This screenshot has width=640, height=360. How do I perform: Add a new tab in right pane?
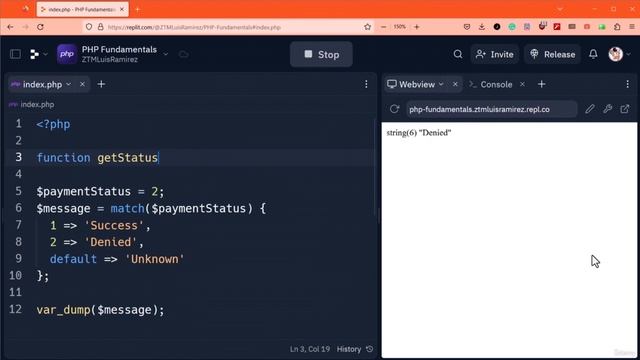tap(542, 84)
